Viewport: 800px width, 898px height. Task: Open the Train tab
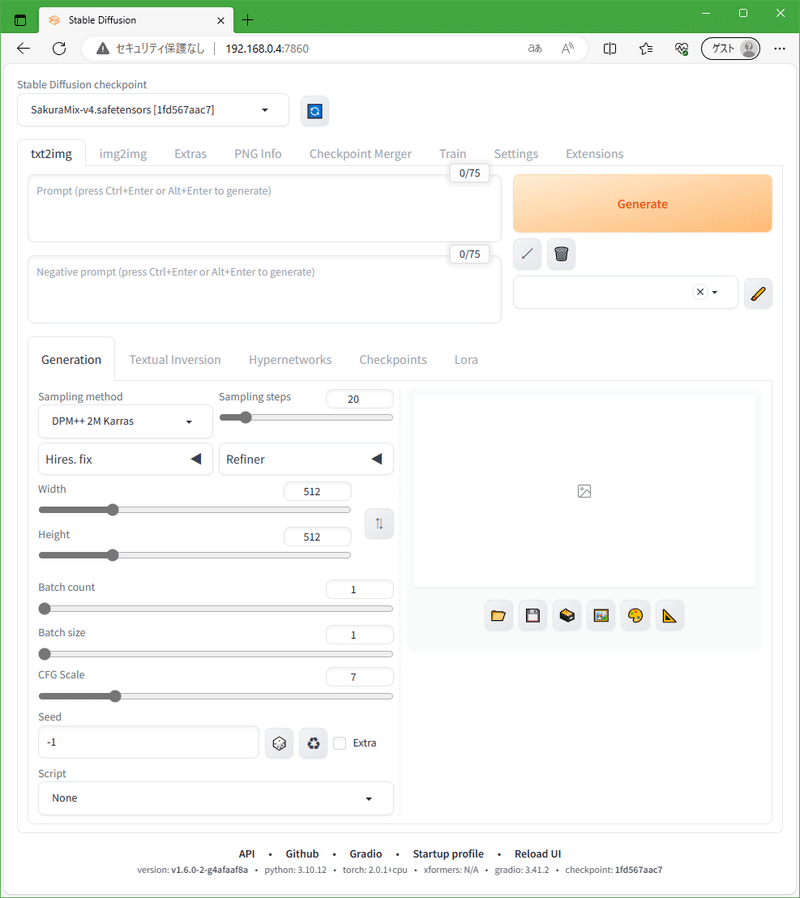click(x=452, y=154)
